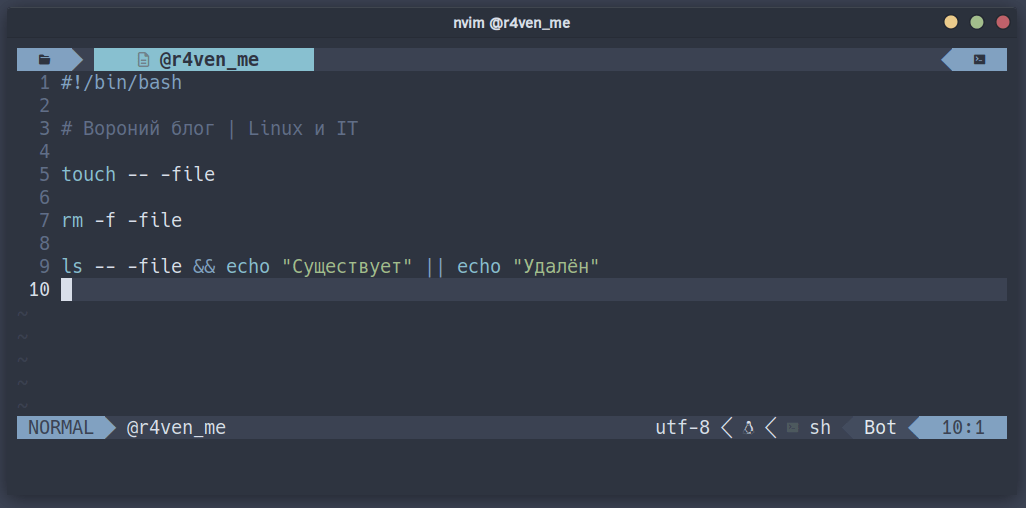Click the terminal icon at tabline right
This screenshot has width=1026, height=508.
[979, 60]
